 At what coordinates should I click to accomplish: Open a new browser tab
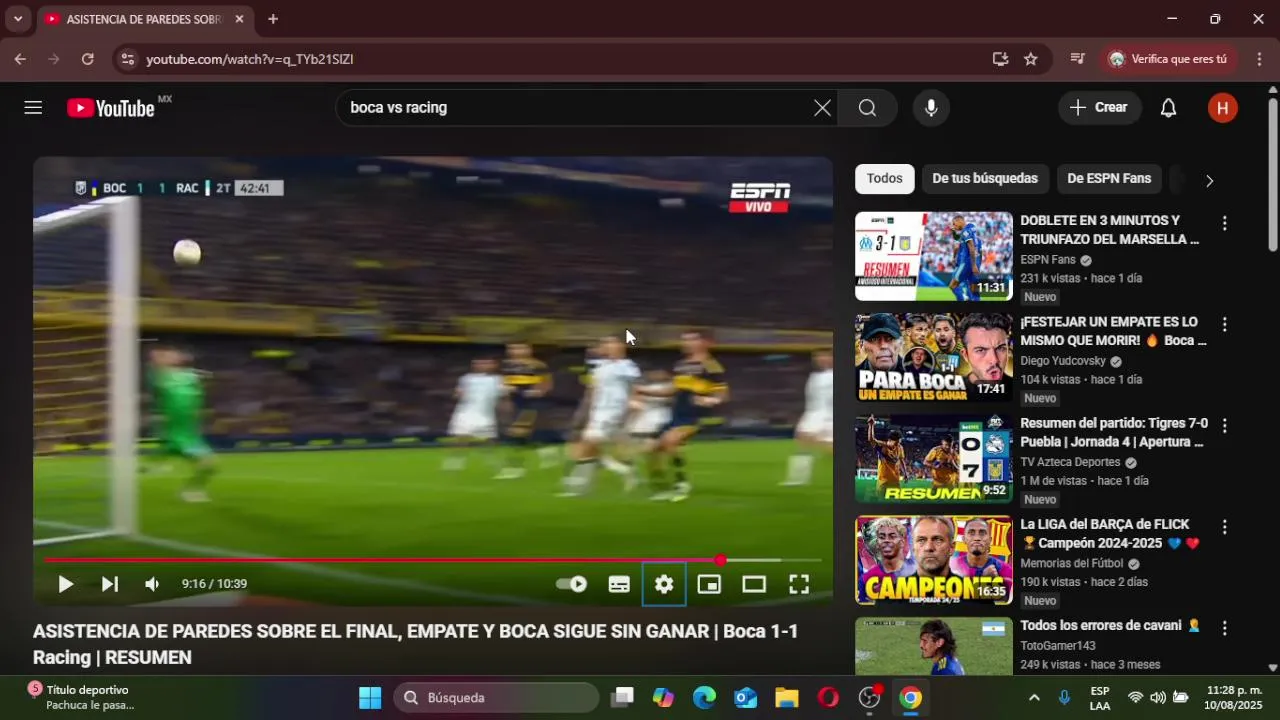coord(273,19)
